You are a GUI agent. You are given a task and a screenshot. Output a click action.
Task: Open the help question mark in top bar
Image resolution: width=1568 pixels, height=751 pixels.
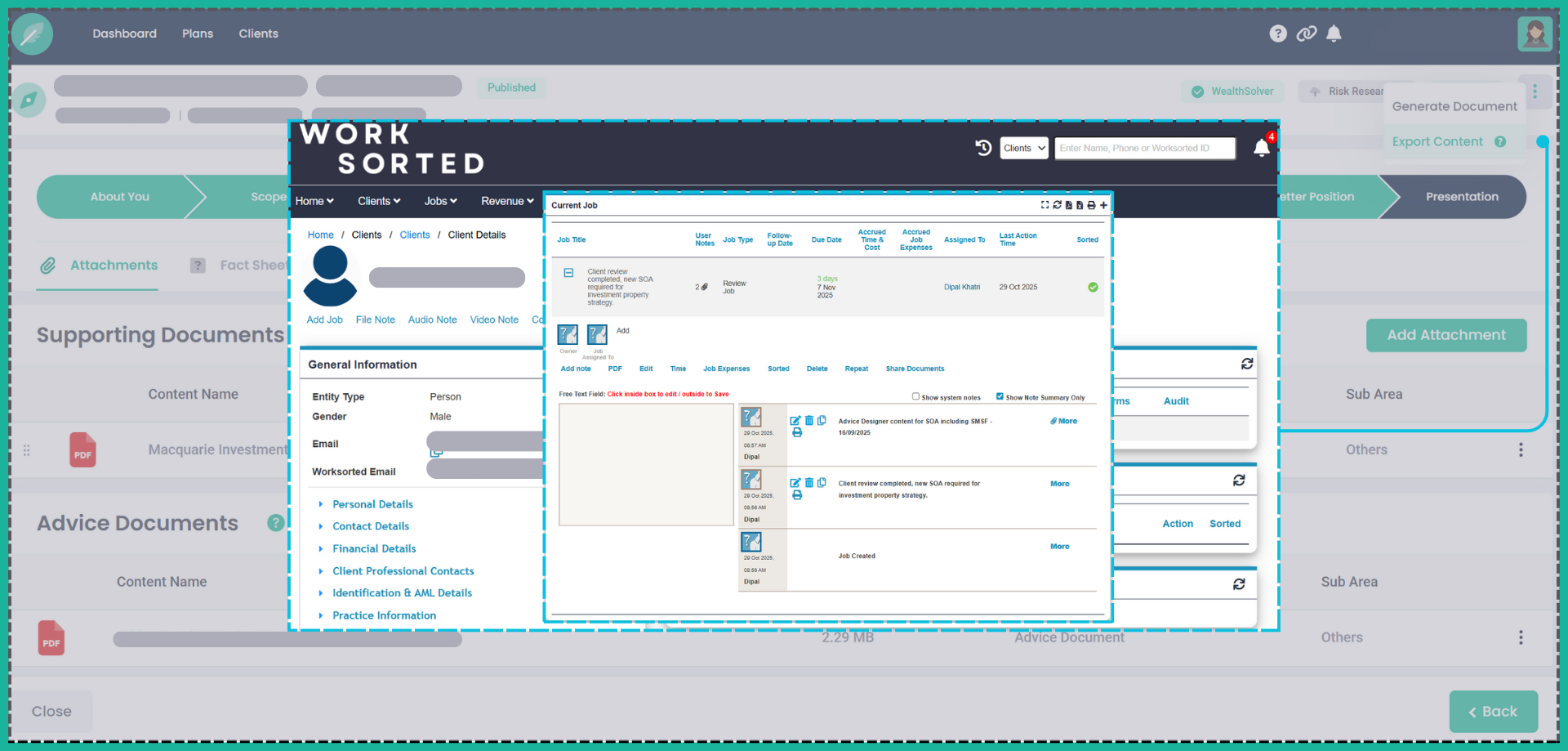coord(1278,34)
